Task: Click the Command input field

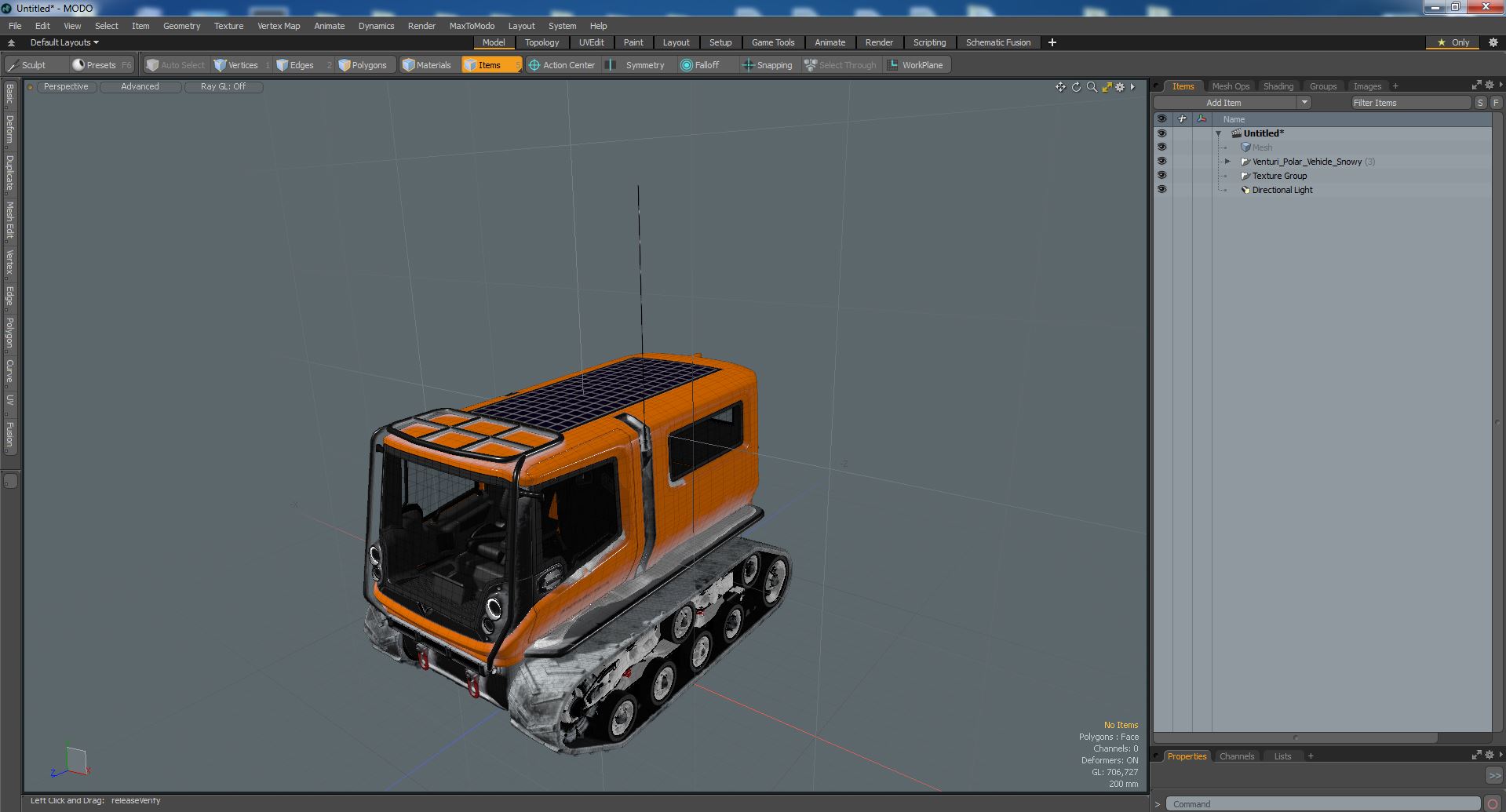Action: coord(1322,804)
